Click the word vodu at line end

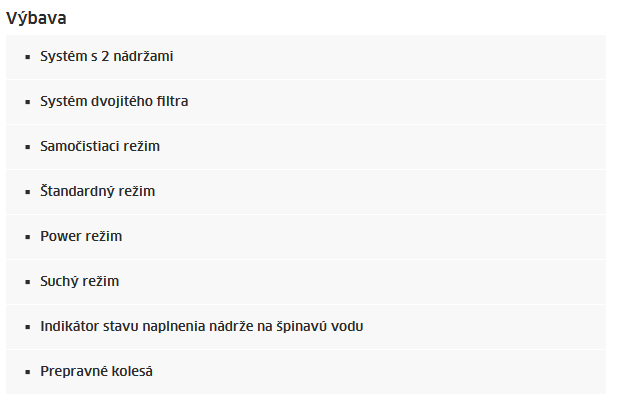pos(347,326)
